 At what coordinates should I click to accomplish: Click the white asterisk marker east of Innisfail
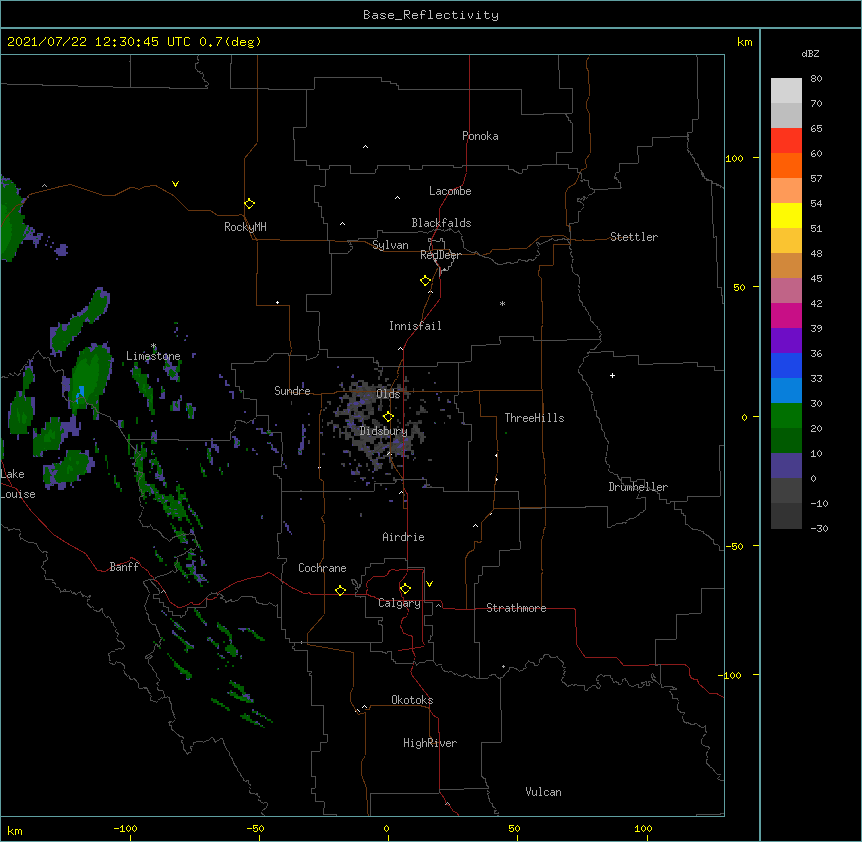tap(502, 303)
